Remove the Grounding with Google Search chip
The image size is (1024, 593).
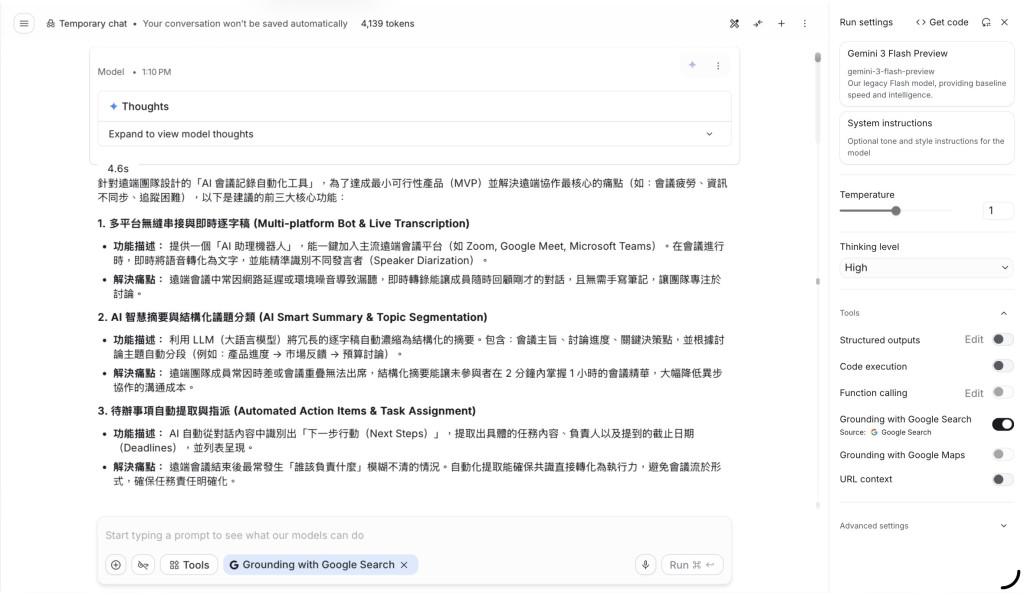click(404, 565)
